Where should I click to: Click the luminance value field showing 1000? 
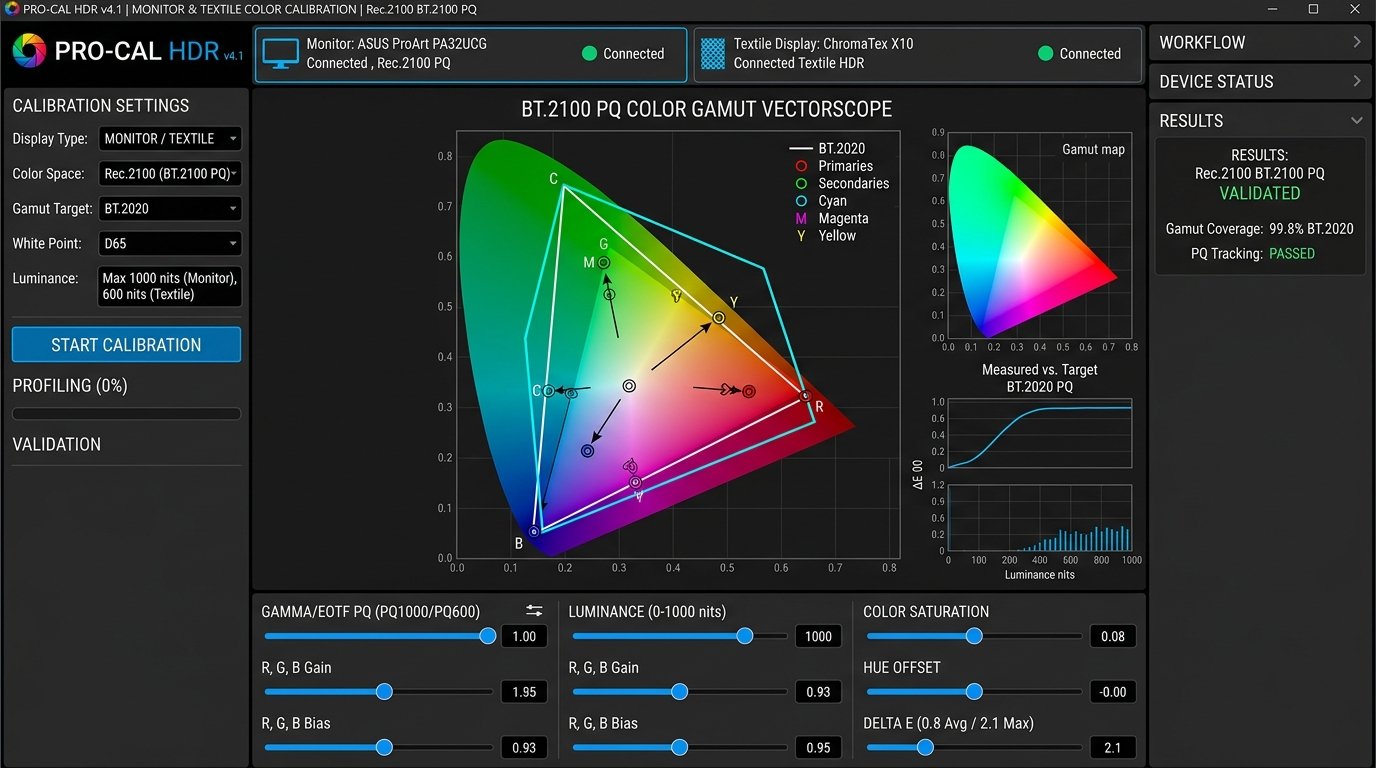coord(818,636)
